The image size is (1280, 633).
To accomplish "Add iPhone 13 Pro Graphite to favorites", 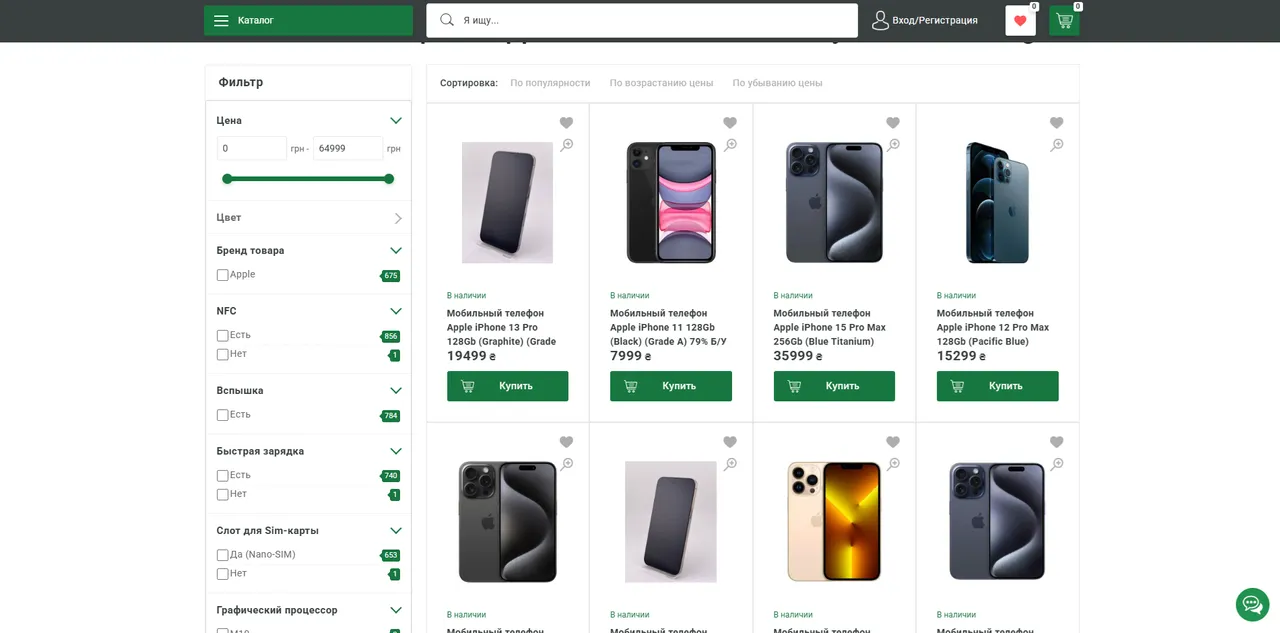I will [566, 123].
